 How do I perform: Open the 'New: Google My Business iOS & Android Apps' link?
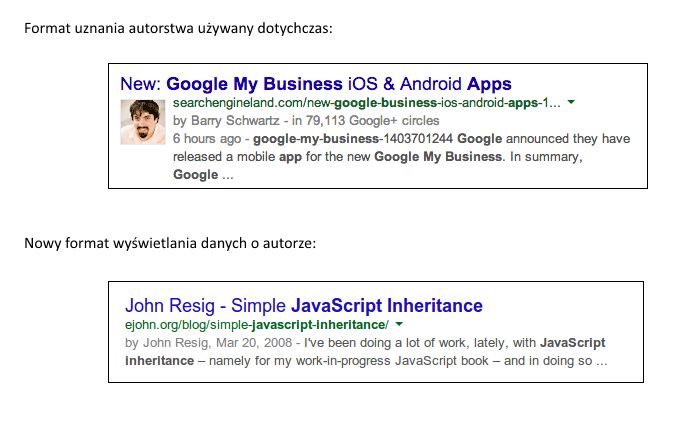tap(316, 84)
